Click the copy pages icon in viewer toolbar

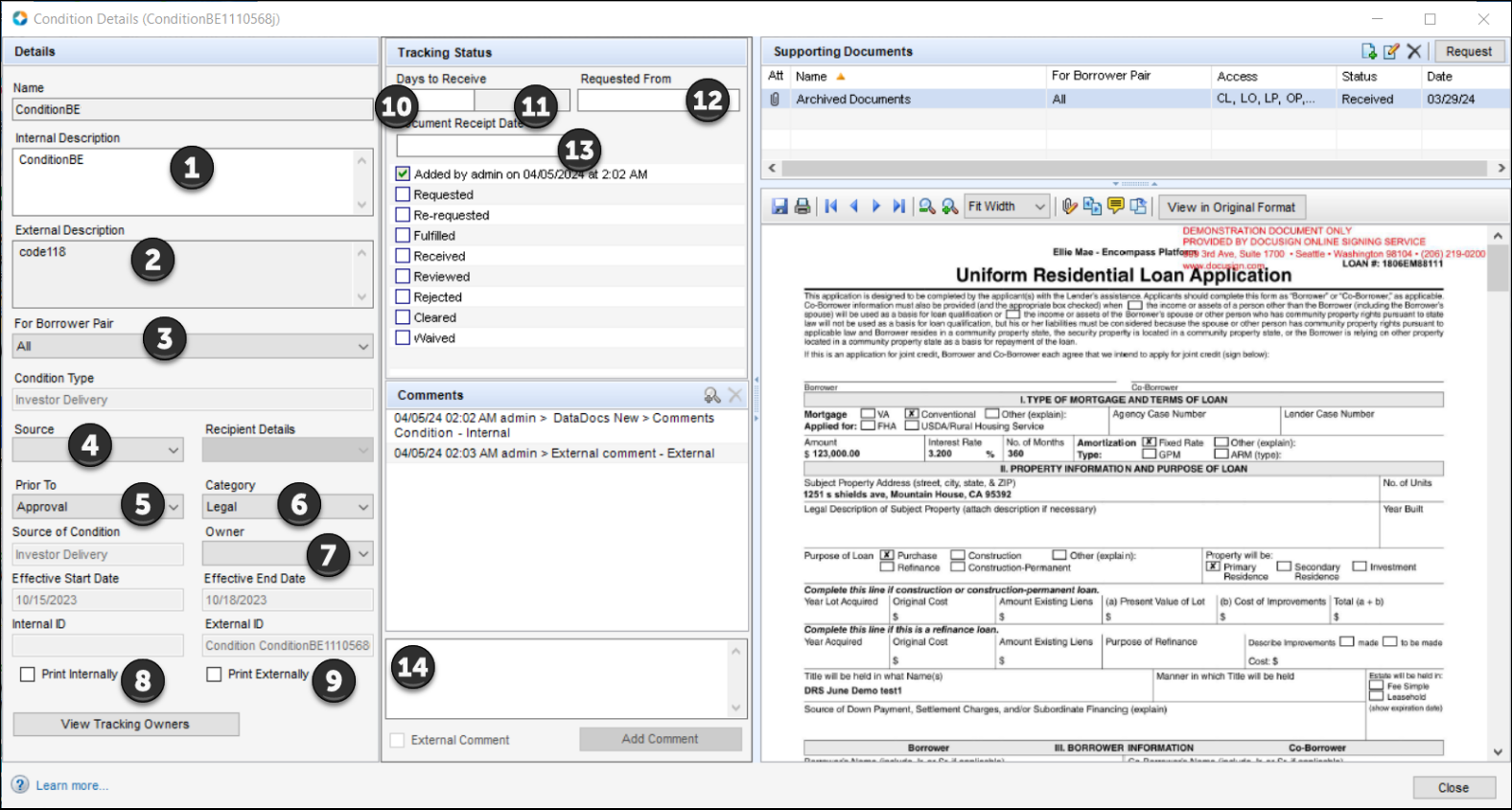click(x=1092, y=206)
